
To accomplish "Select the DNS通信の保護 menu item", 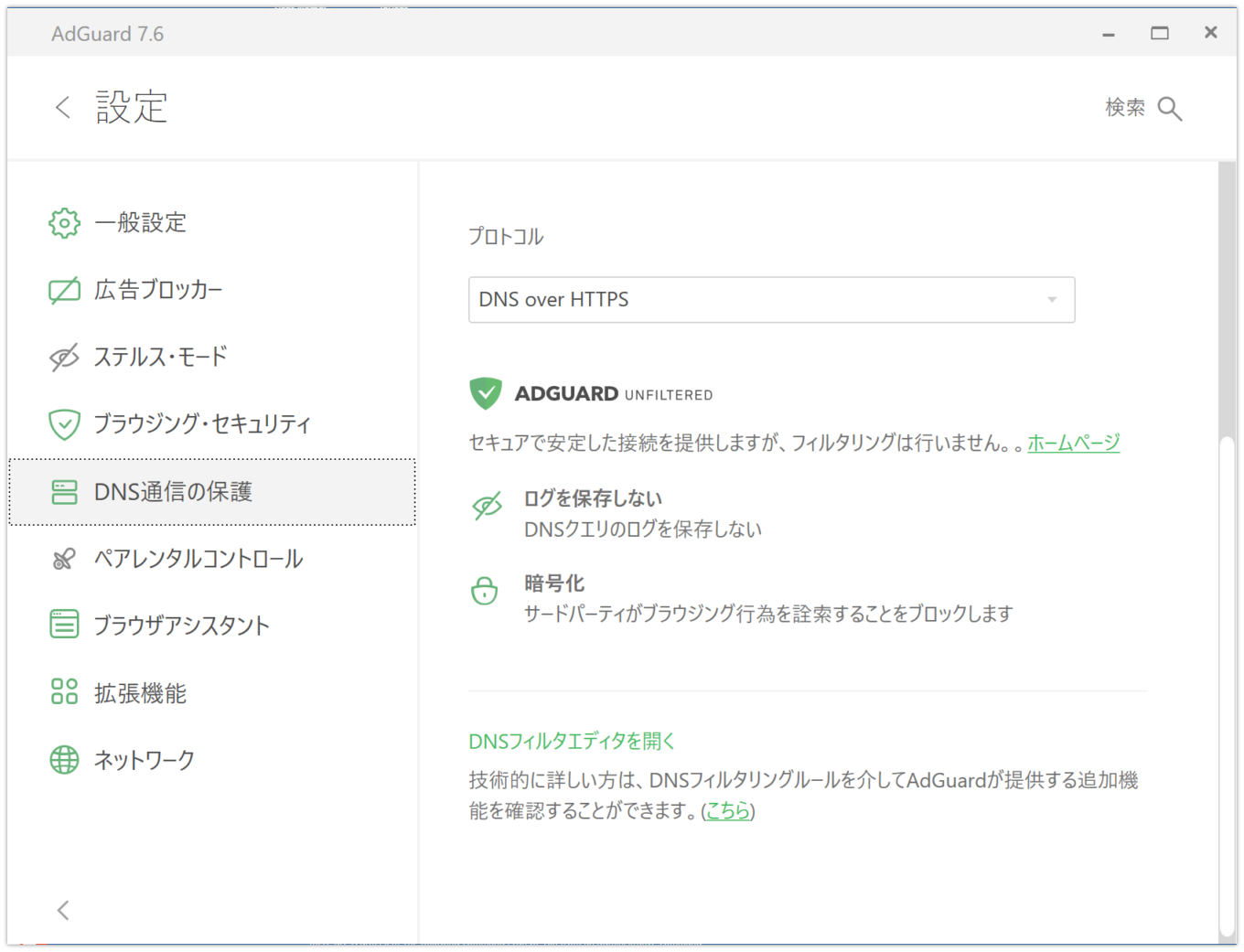I will coord(212,492).
